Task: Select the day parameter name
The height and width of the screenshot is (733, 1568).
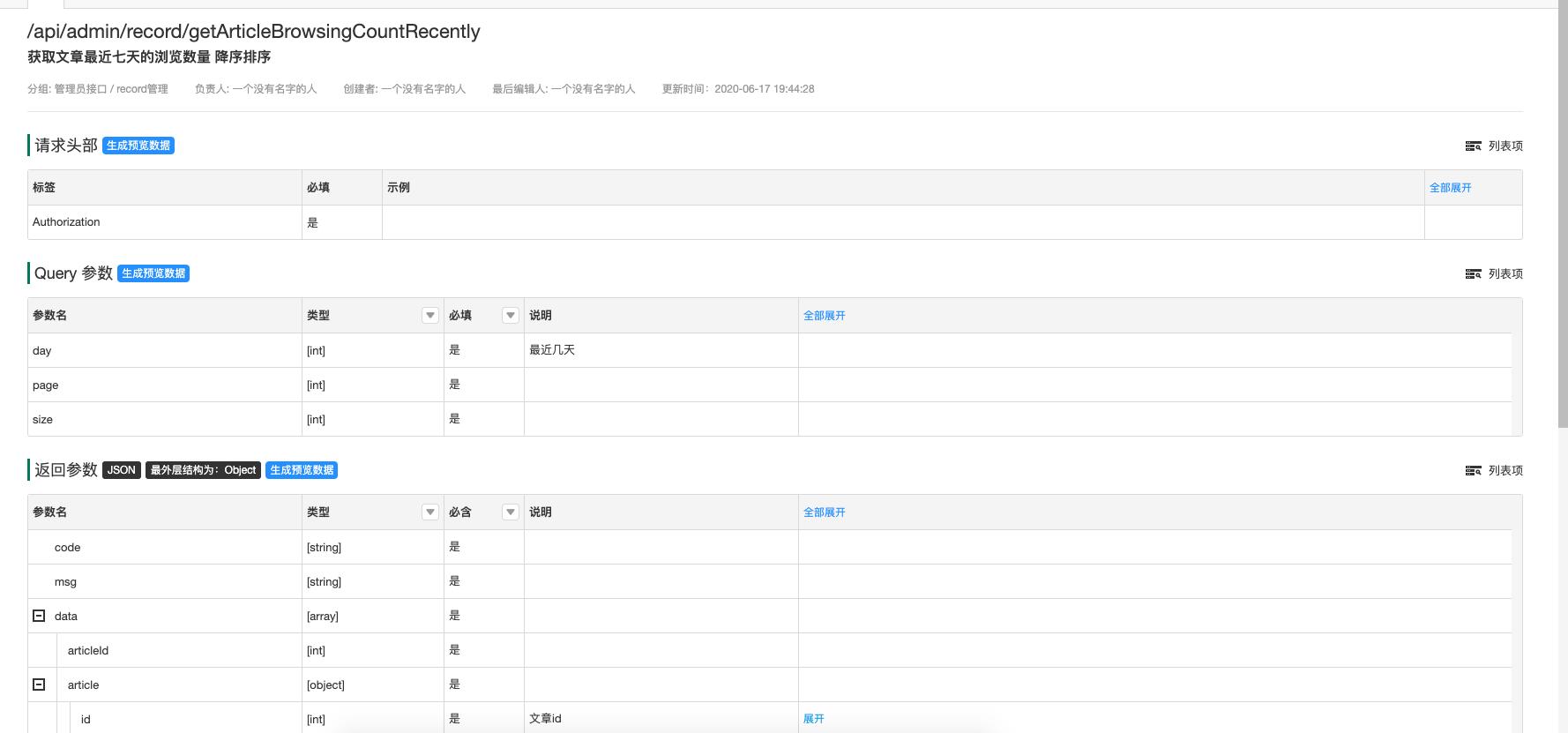Action: [42, 351]
